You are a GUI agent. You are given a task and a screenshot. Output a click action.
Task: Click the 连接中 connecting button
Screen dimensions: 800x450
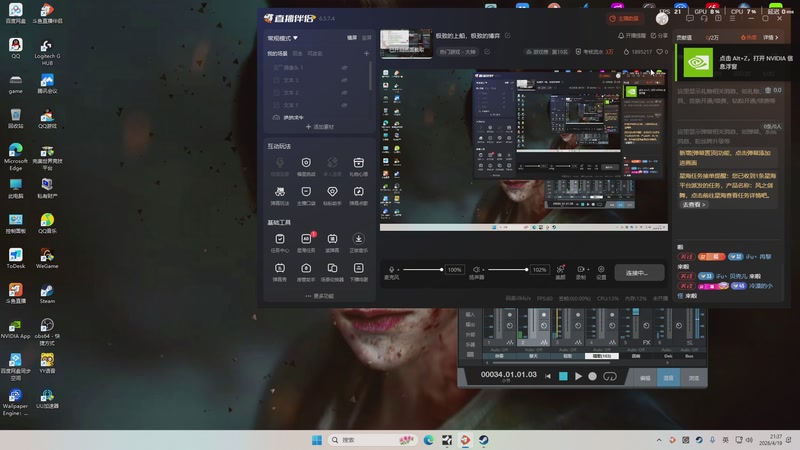(x=639, y=273)
